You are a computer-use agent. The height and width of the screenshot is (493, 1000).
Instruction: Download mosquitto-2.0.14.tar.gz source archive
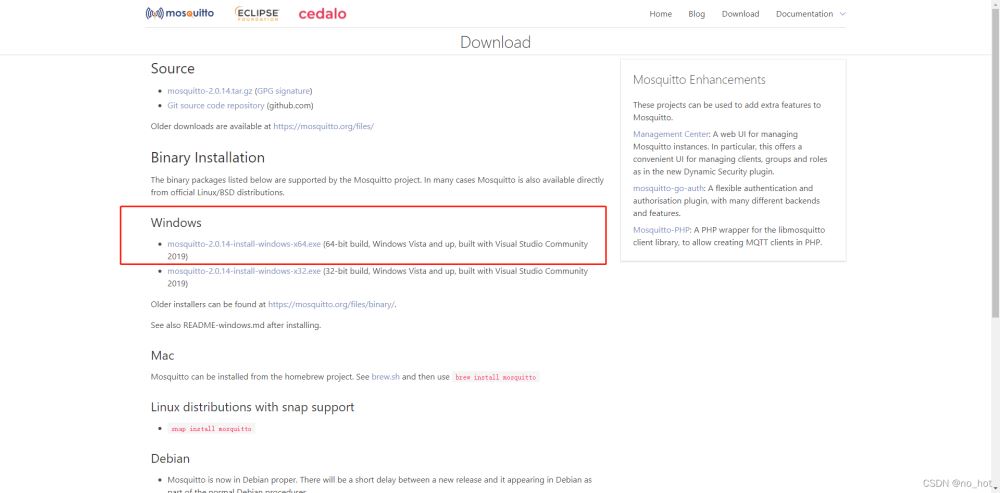(210, 91)
